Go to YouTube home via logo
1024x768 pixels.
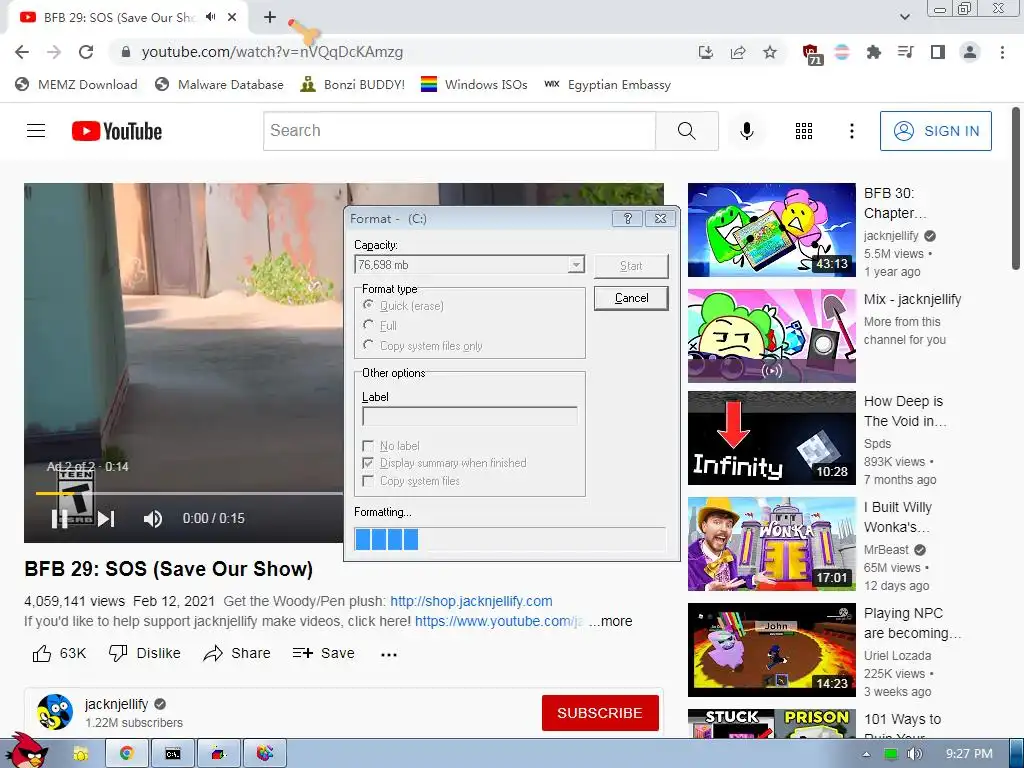point(117,131)
